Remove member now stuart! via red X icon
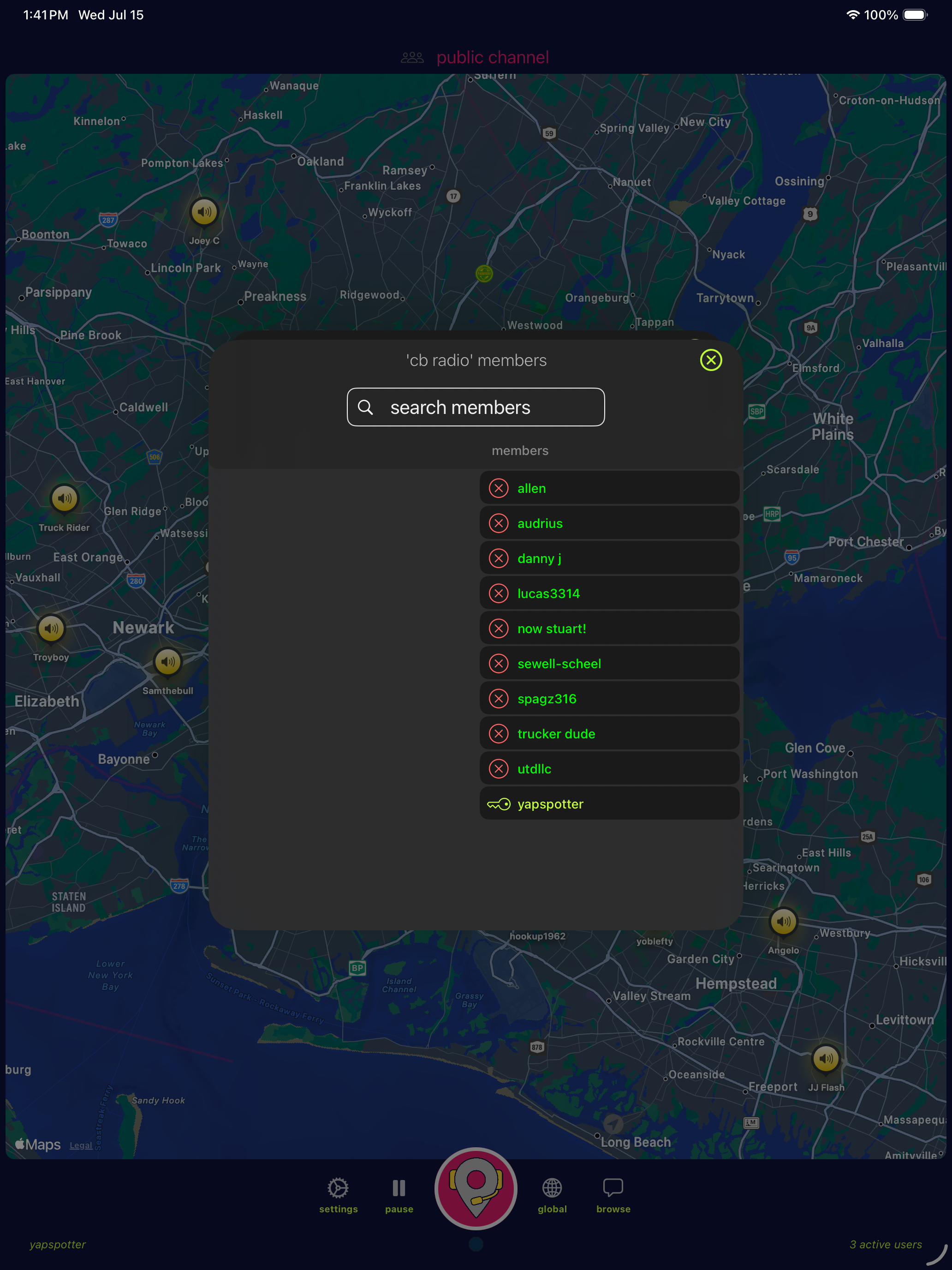This screenshot has width=952, height=1270. pos(498,628)
